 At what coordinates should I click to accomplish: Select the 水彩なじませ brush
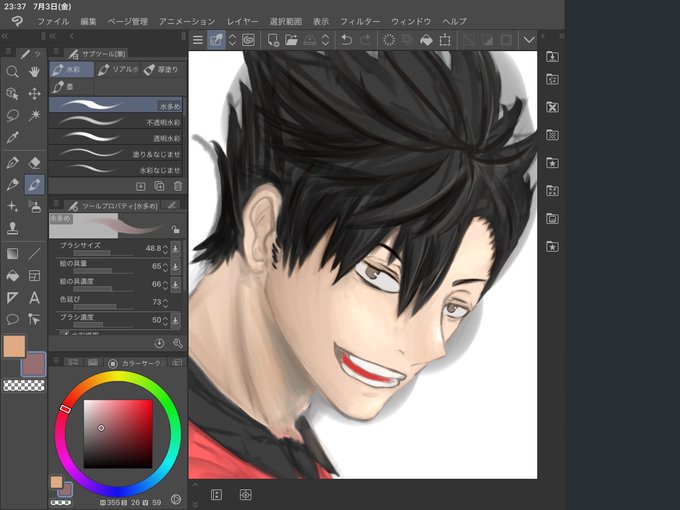tap(115, 170)
